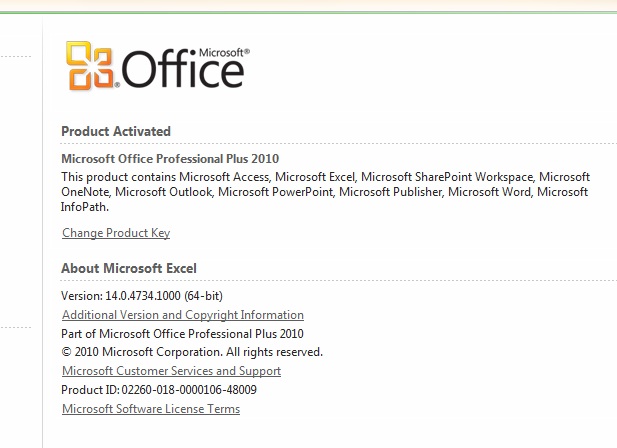This screenshot has height=448, width=617.
Task: Click the Office wordmark text
Action: click(x=183, y=69)
